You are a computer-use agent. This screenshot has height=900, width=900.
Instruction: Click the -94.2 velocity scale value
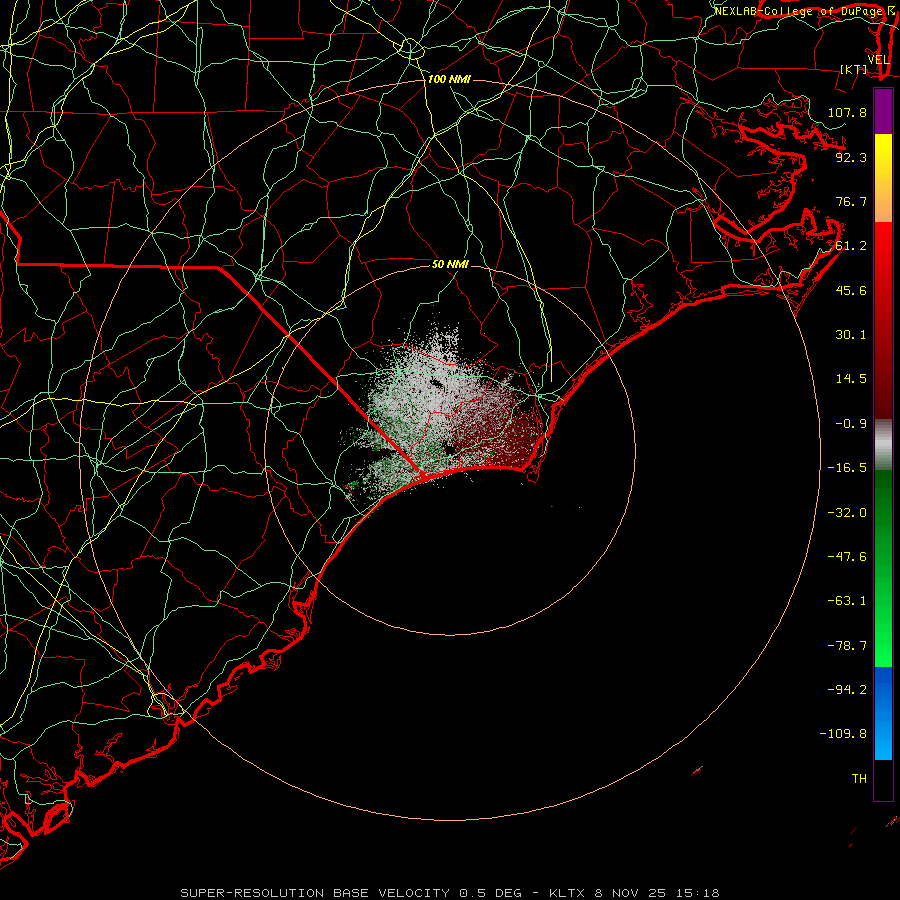coord(847,690)
